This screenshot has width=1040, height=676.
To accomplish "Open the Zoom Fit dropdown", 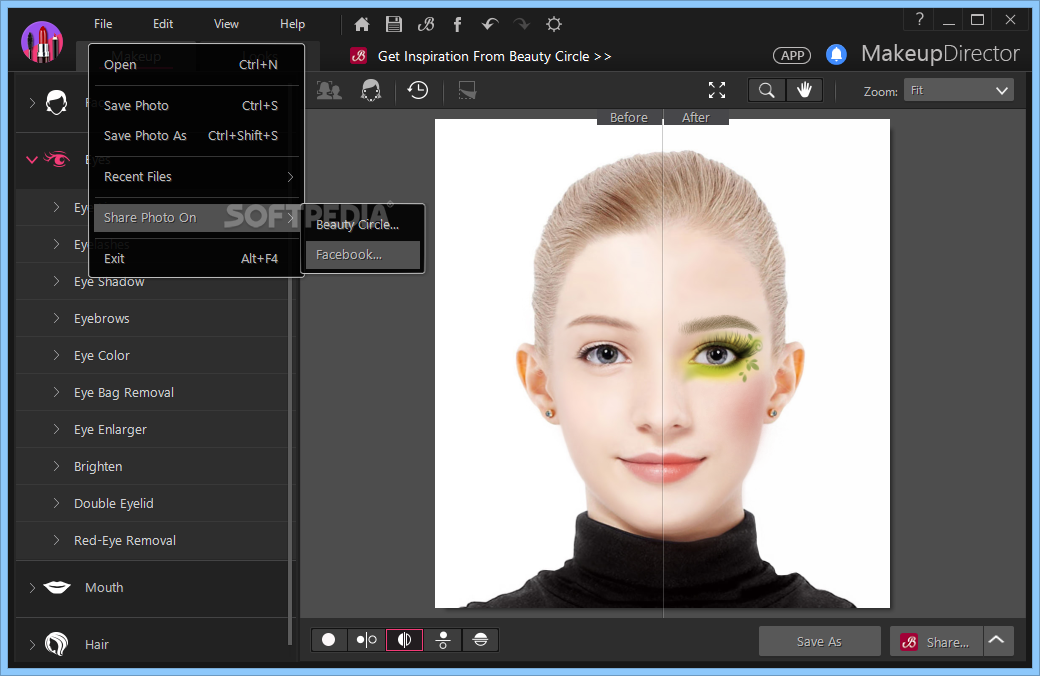I will (x=958, y=90).
